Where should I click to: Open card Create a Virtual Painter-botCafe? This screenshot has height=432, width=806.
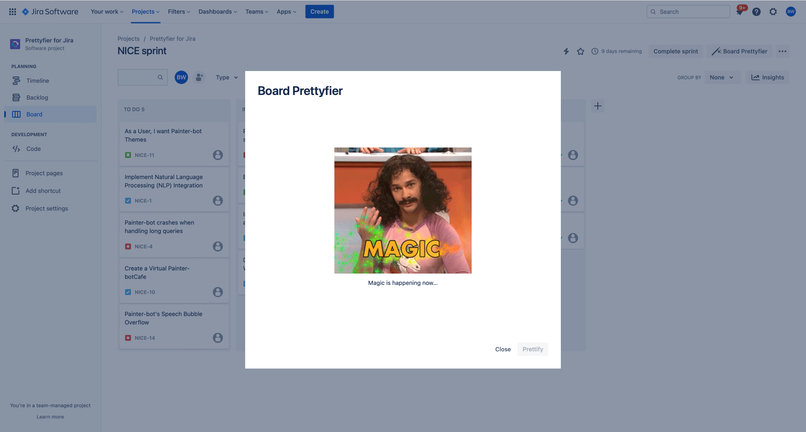[x=174, y=281]
